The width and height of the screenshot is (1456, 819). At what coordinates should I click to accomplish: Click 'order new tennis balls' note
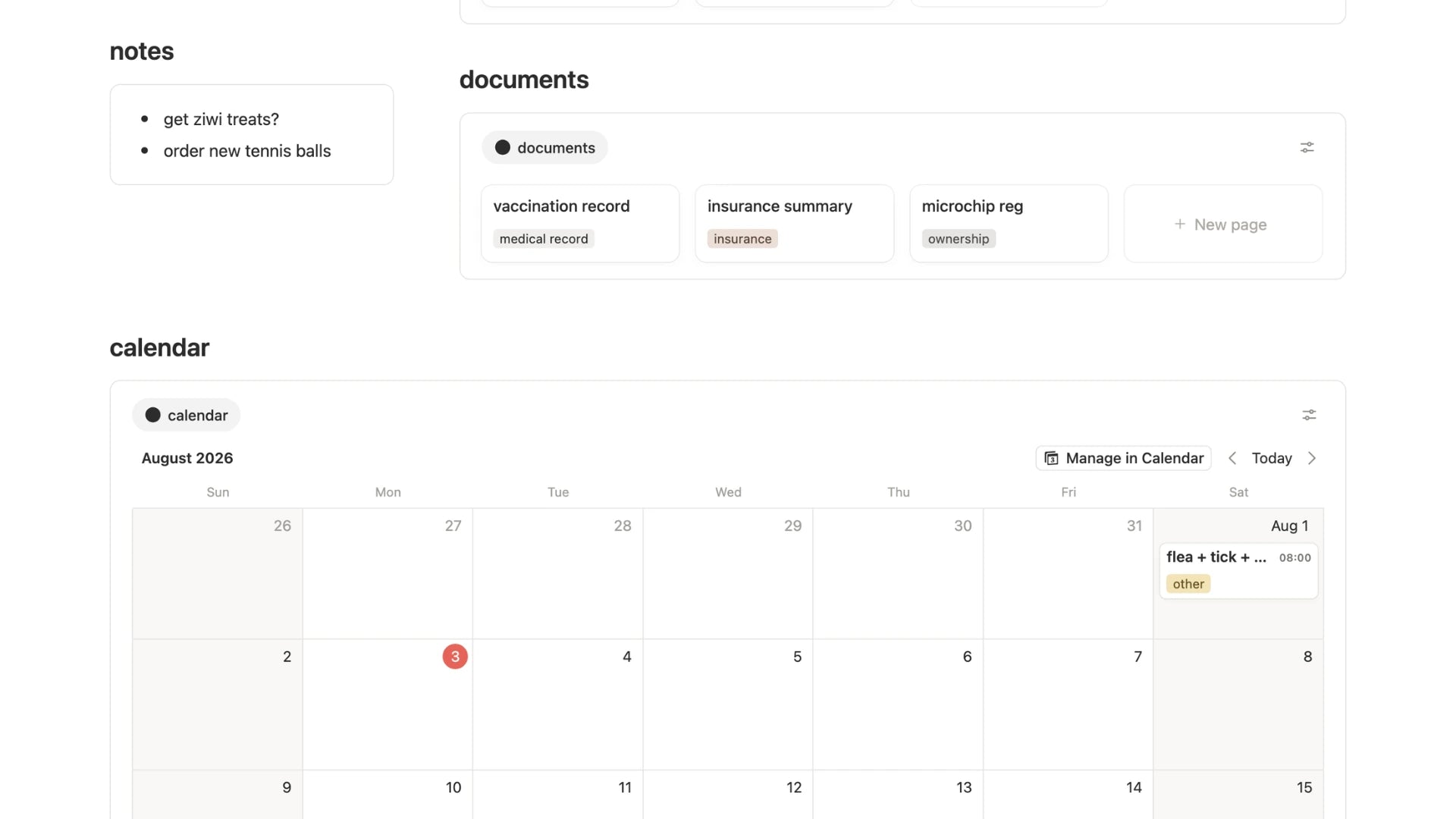point(247,151)
